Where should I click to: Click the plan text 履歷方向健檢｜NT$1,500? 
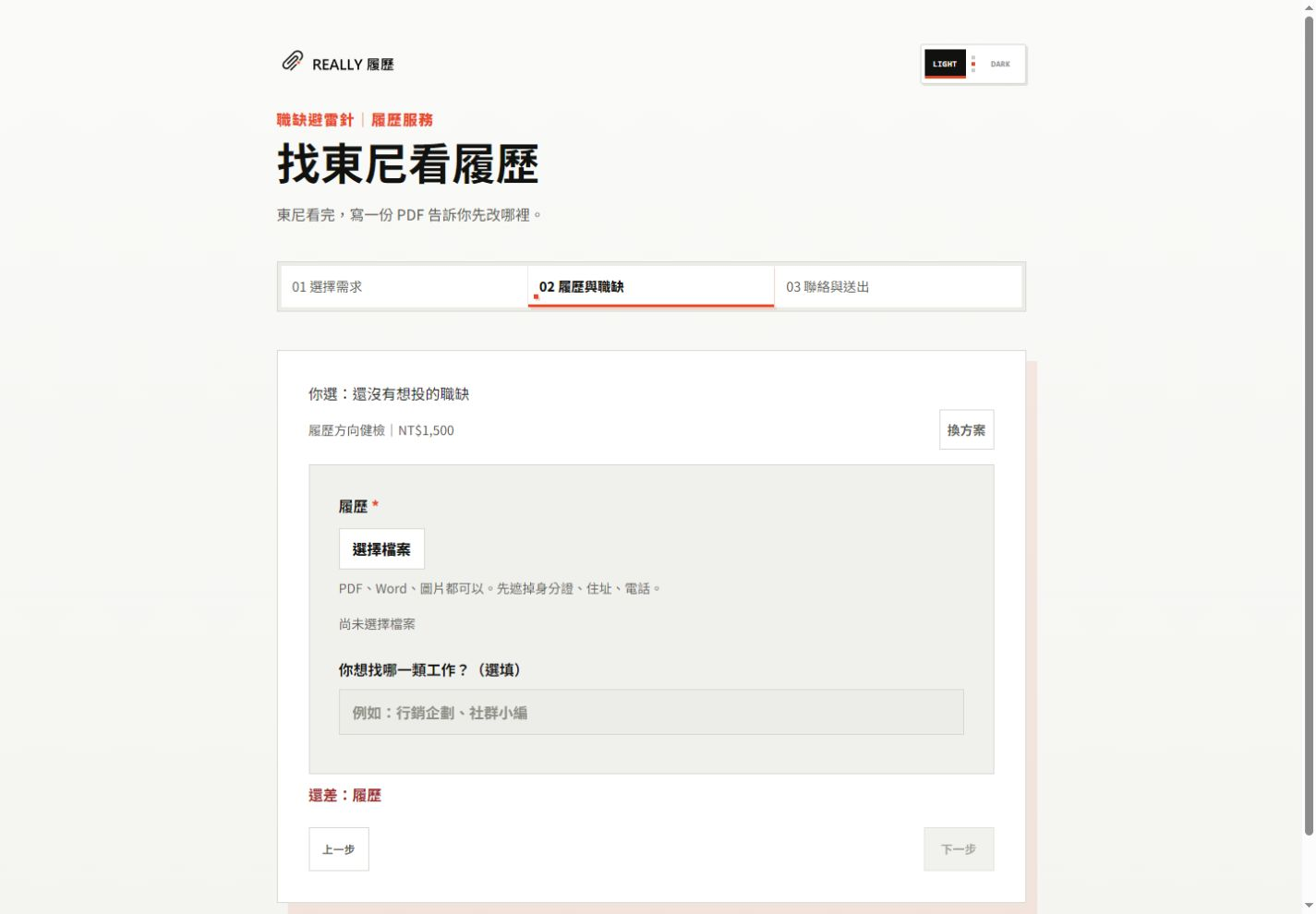[x=381, y=430]
